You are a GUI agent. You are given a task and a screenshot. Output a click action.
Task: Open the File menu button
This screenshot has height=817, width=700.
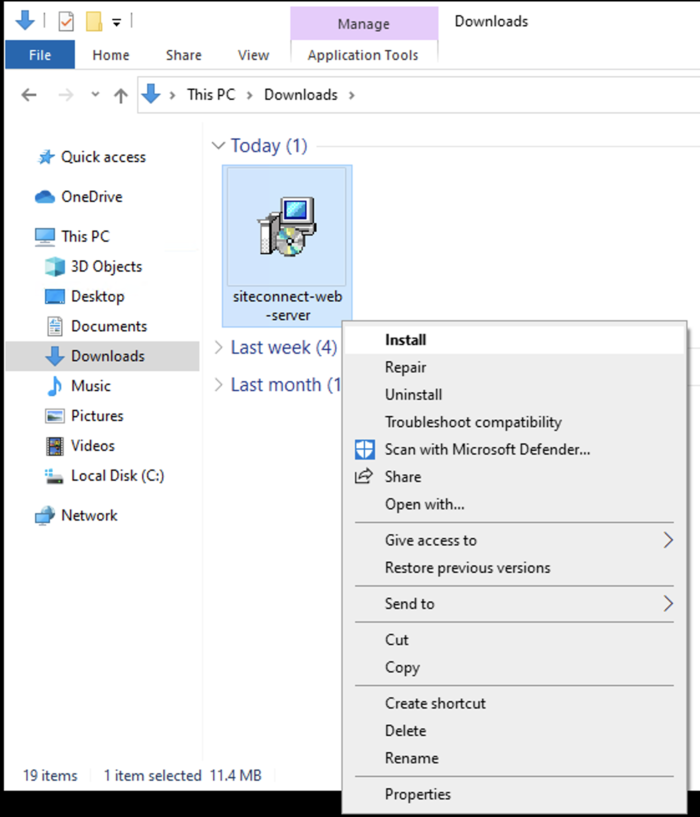point(40,55)
